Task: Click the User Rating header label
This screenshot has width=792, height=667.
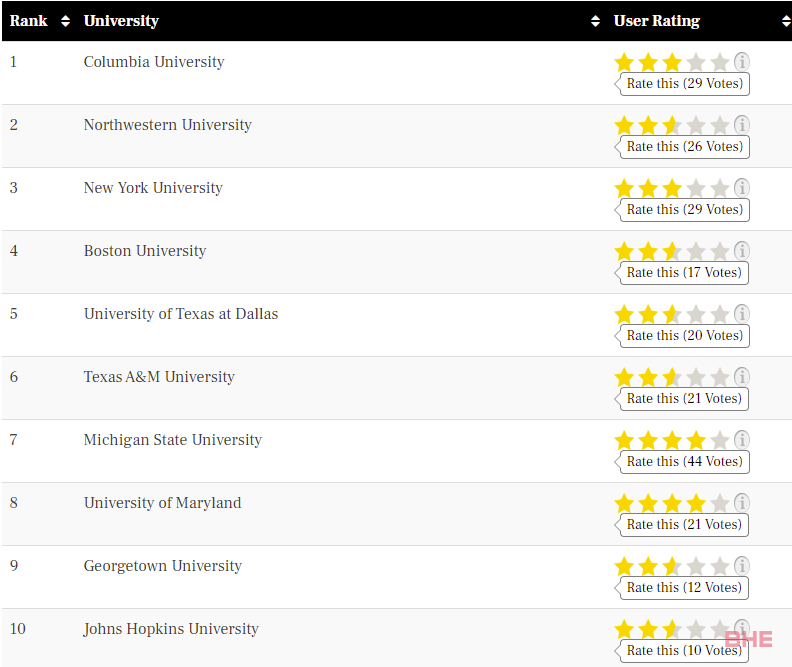Action: (x=657, y=21)
